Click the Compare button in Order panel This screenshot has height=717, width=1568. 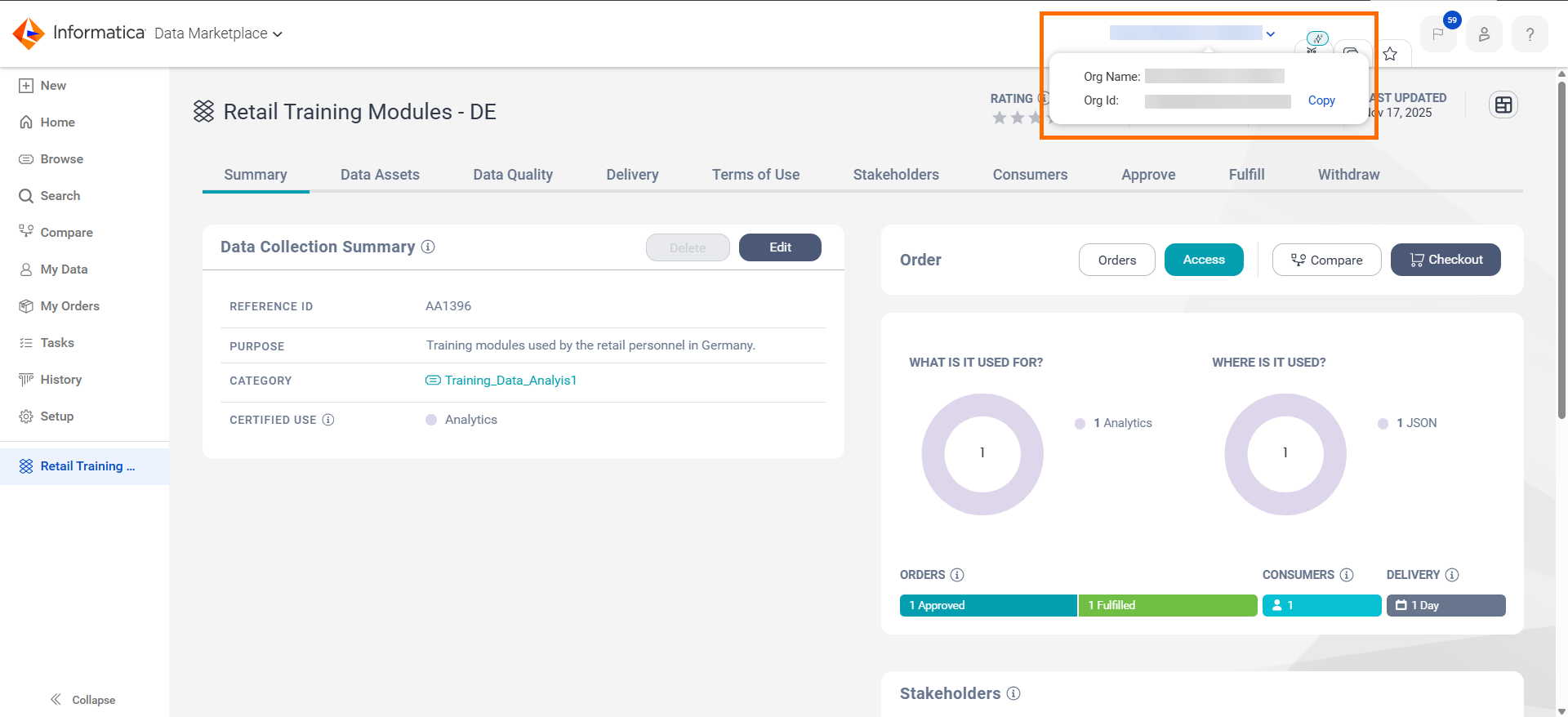(1326, 260)
